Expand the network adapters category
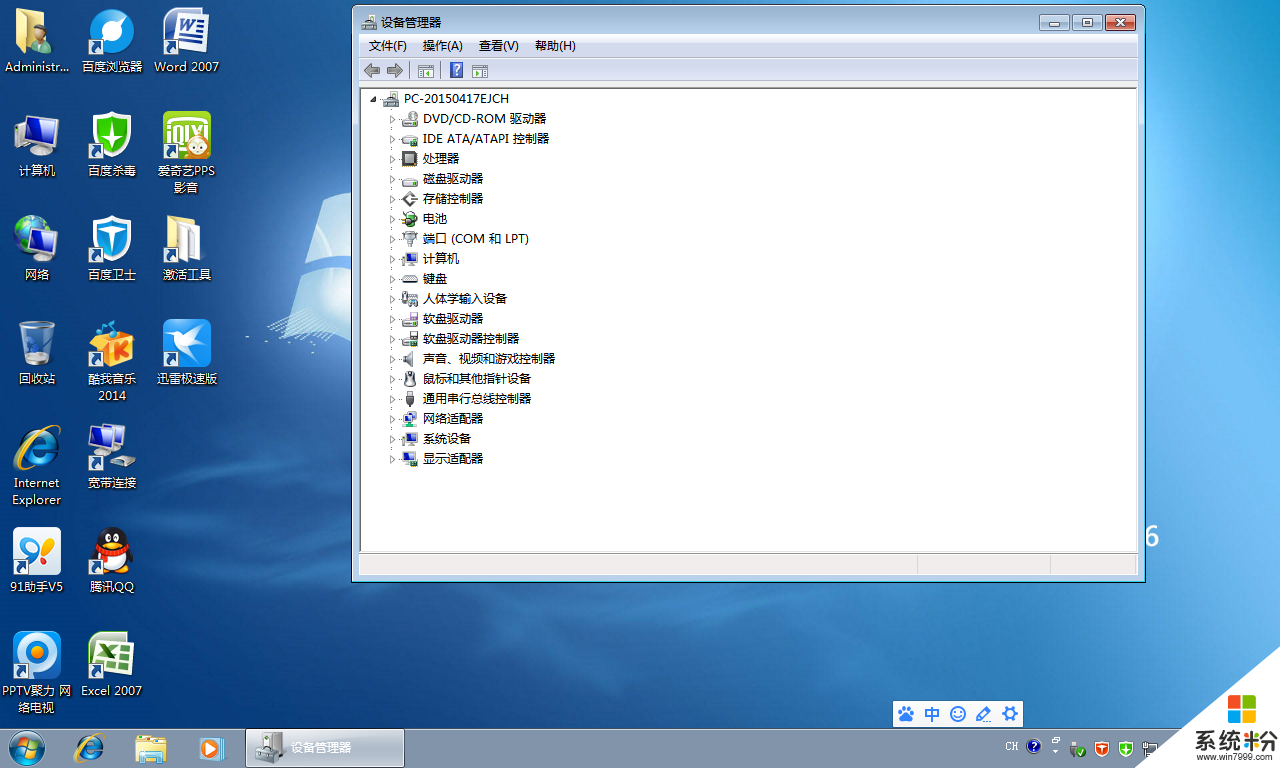1280x768 pixels. coord(393,419)
